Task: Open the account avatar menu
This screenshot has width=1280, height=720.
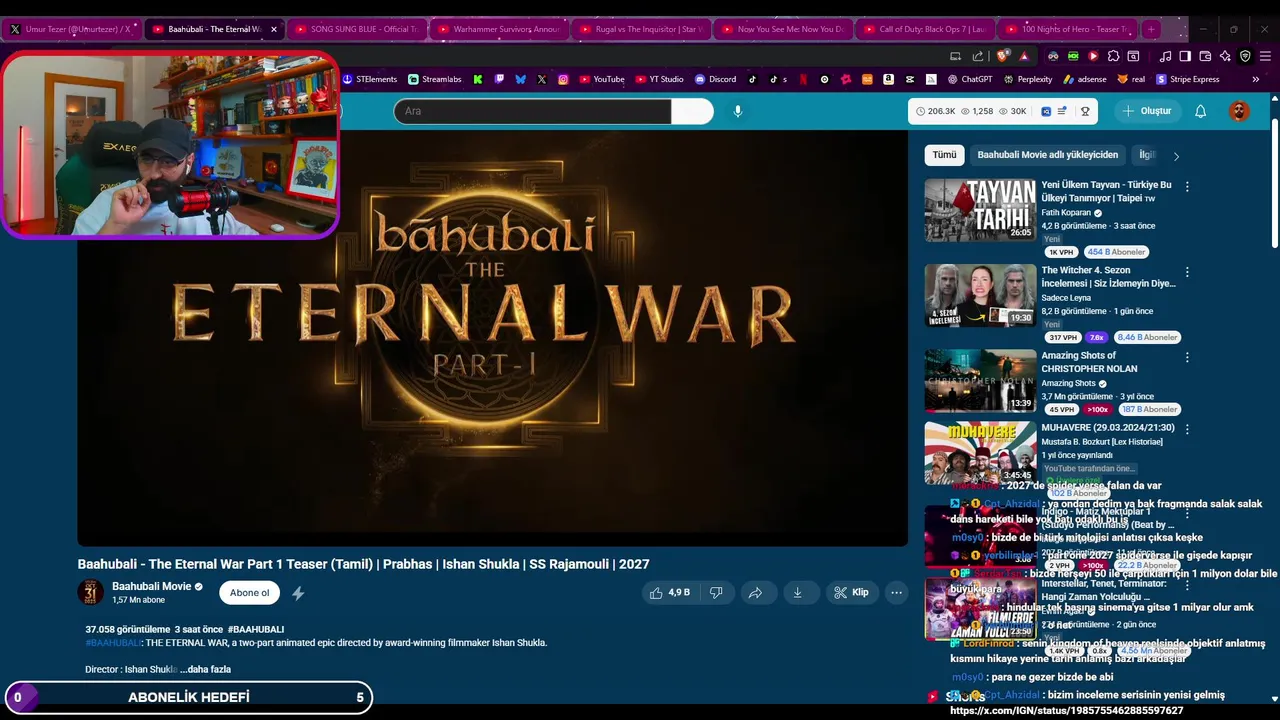Action: point(1239,111)
